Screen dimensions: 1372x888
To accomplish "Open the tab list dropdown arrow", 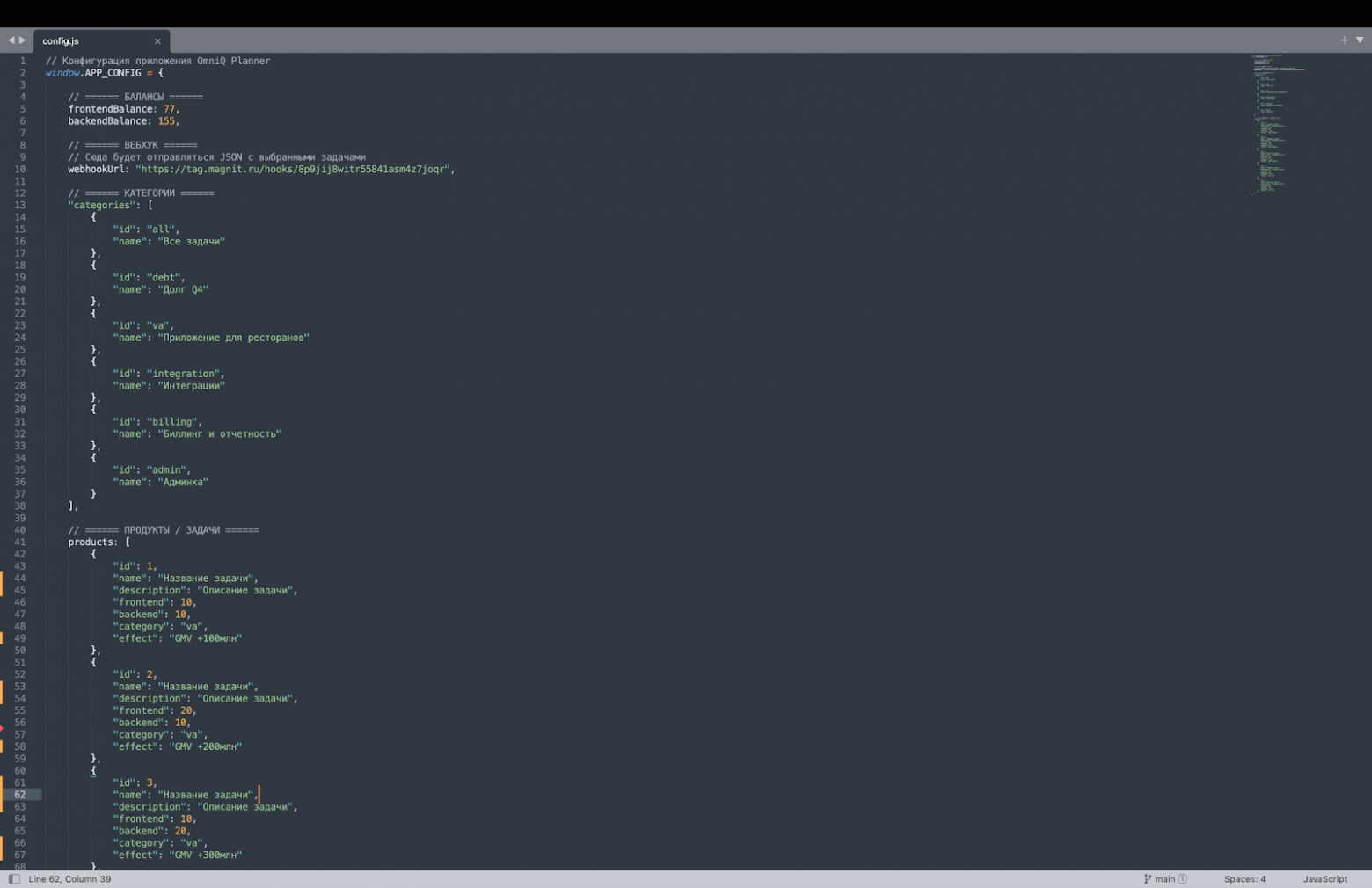I will tap(1360, 40).
